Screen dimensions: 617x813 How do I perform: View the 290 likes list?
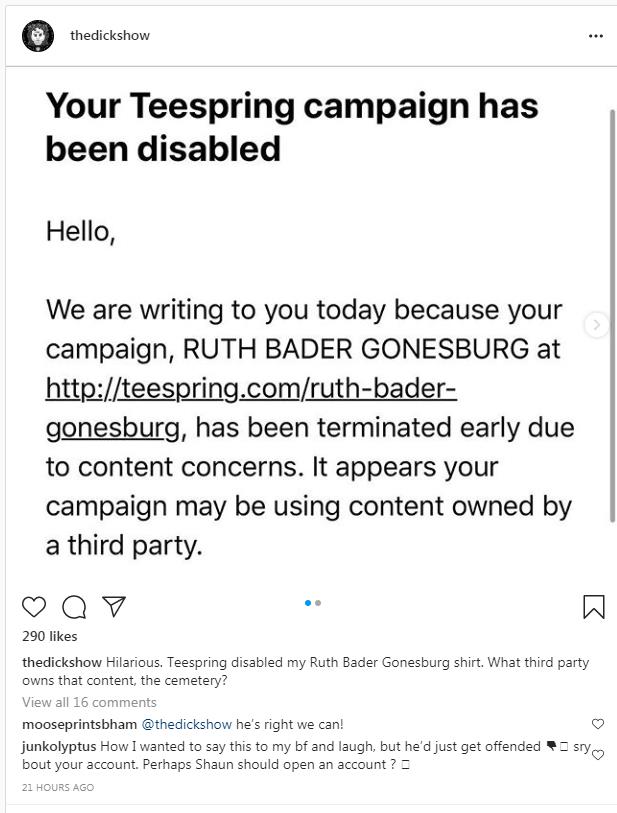(x=49, y=636)
